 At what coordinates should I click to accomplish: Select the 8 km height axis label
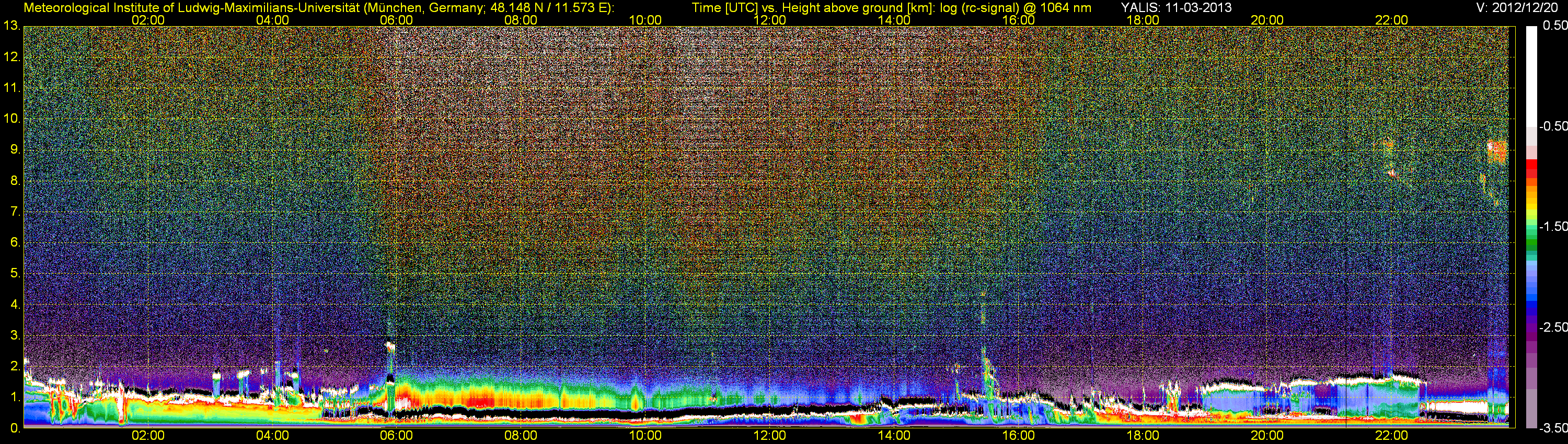(15, 181)
